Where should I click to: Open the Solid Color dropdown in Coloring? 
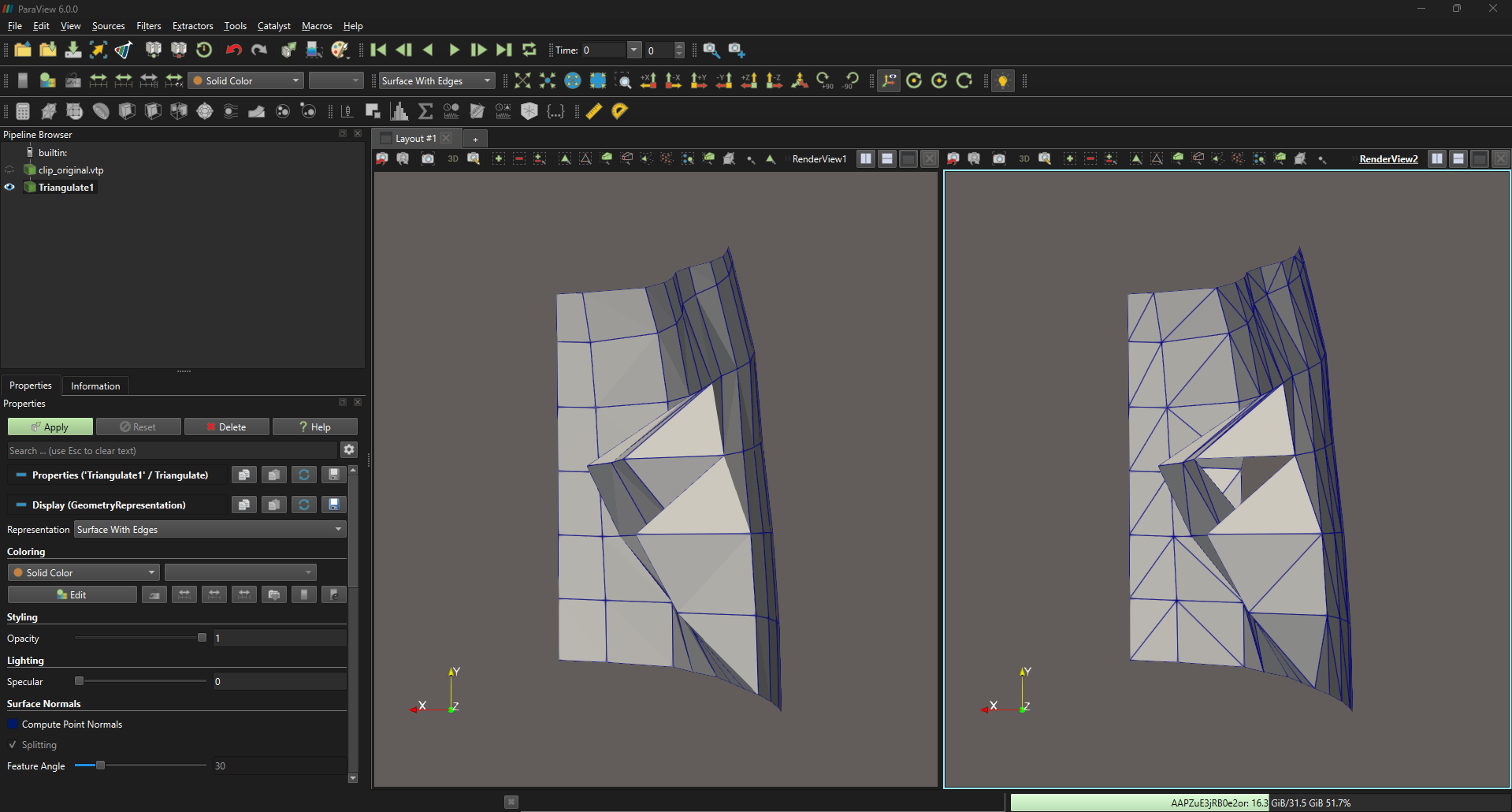[x=84, y=573]
